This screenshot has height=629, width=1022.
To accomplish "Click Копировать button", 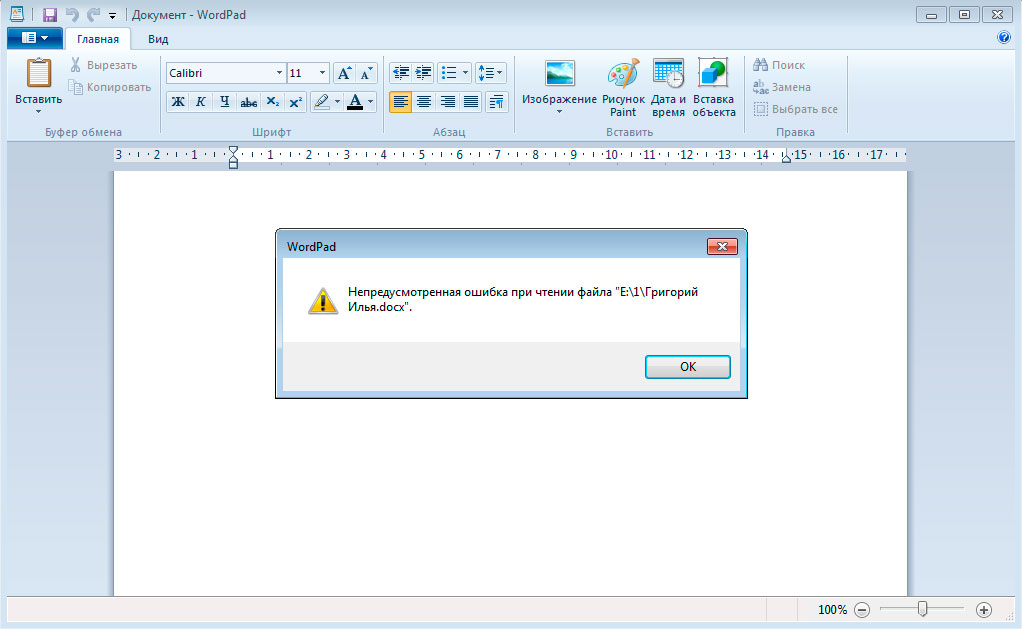I will point(110,87).
